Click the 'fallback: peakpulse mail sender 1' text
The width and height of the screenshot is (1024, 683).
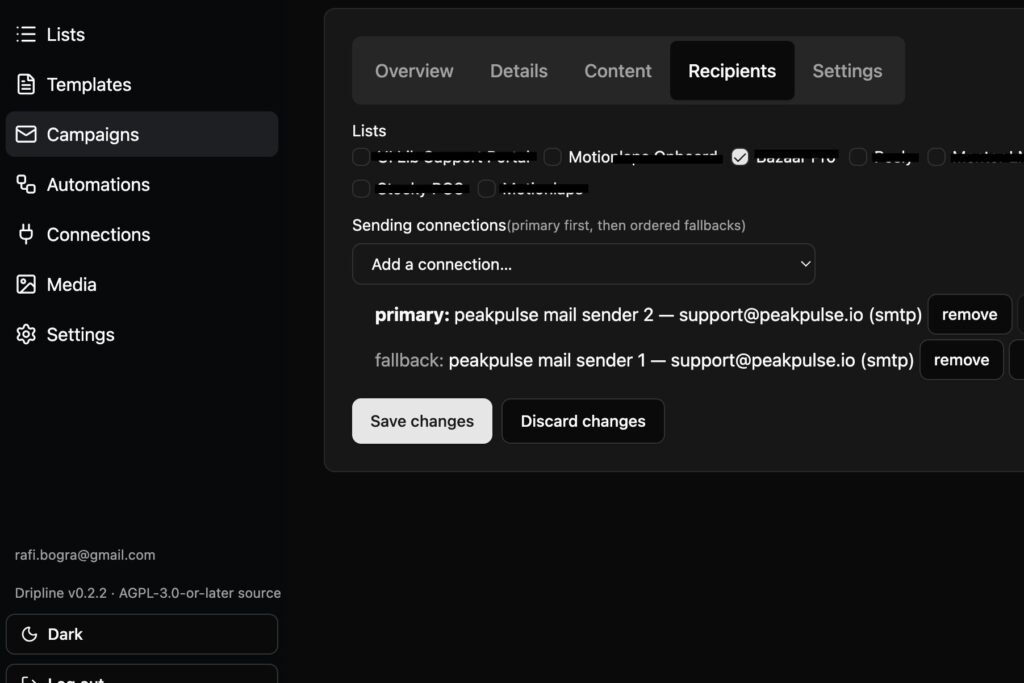point(510,360)
